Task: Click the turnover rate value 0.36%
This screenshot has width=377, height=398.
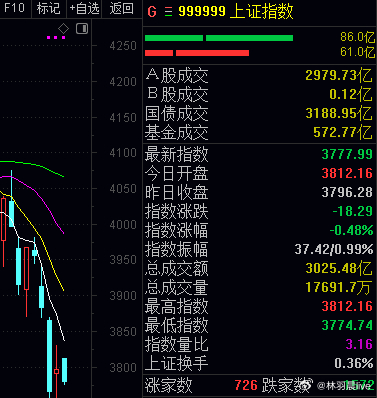Action: 354,363
